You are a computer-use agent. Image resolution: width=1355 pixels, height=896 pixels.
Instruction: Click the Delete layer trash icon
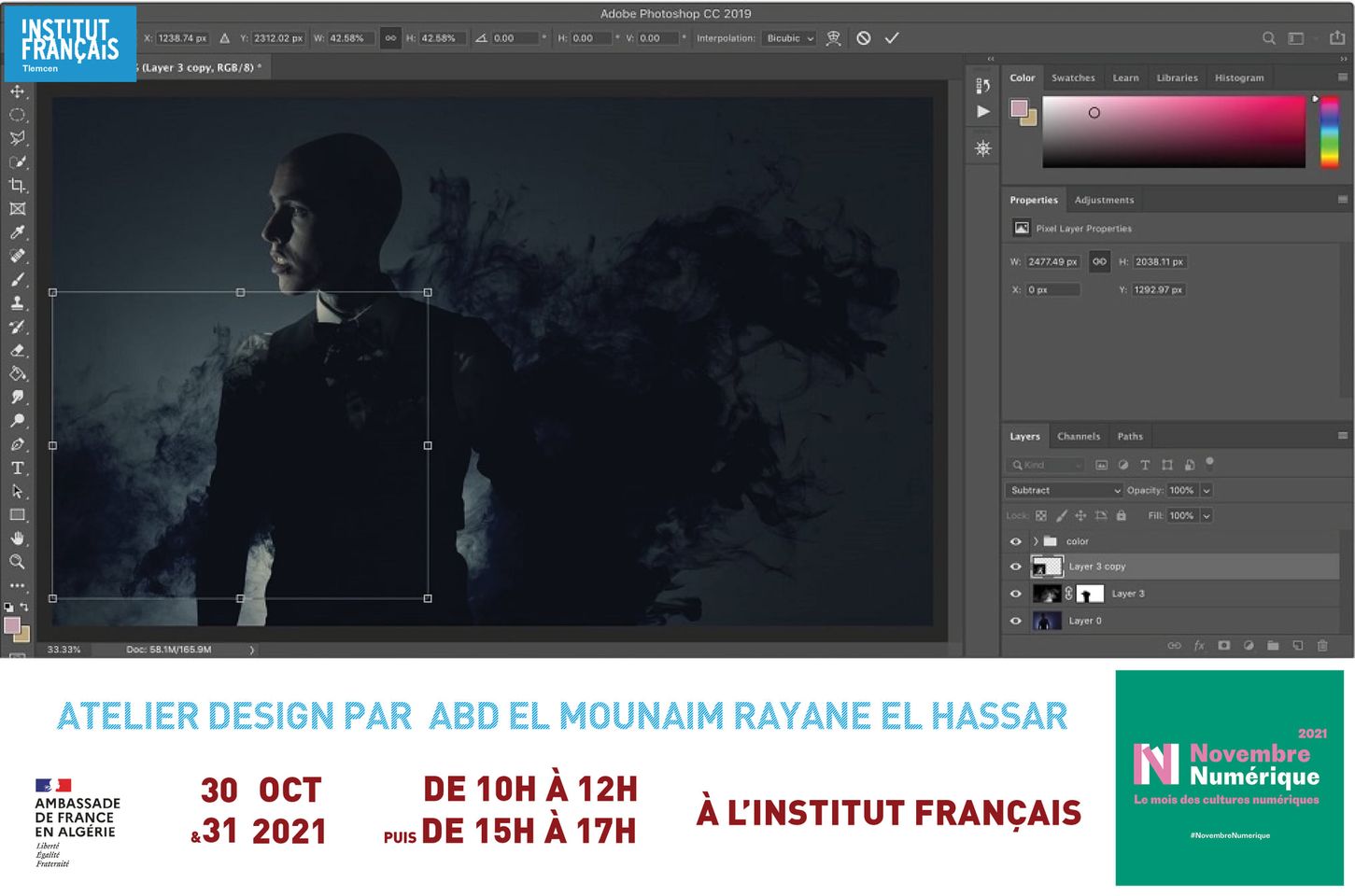click(1322, 645)
